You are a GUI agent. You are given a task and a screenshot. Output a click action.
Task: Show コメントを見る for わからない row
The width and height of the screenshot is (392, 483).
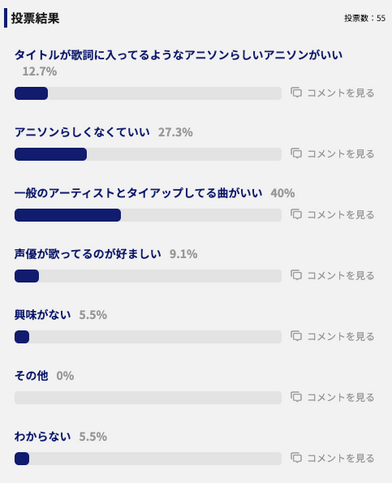pos(340,458)
